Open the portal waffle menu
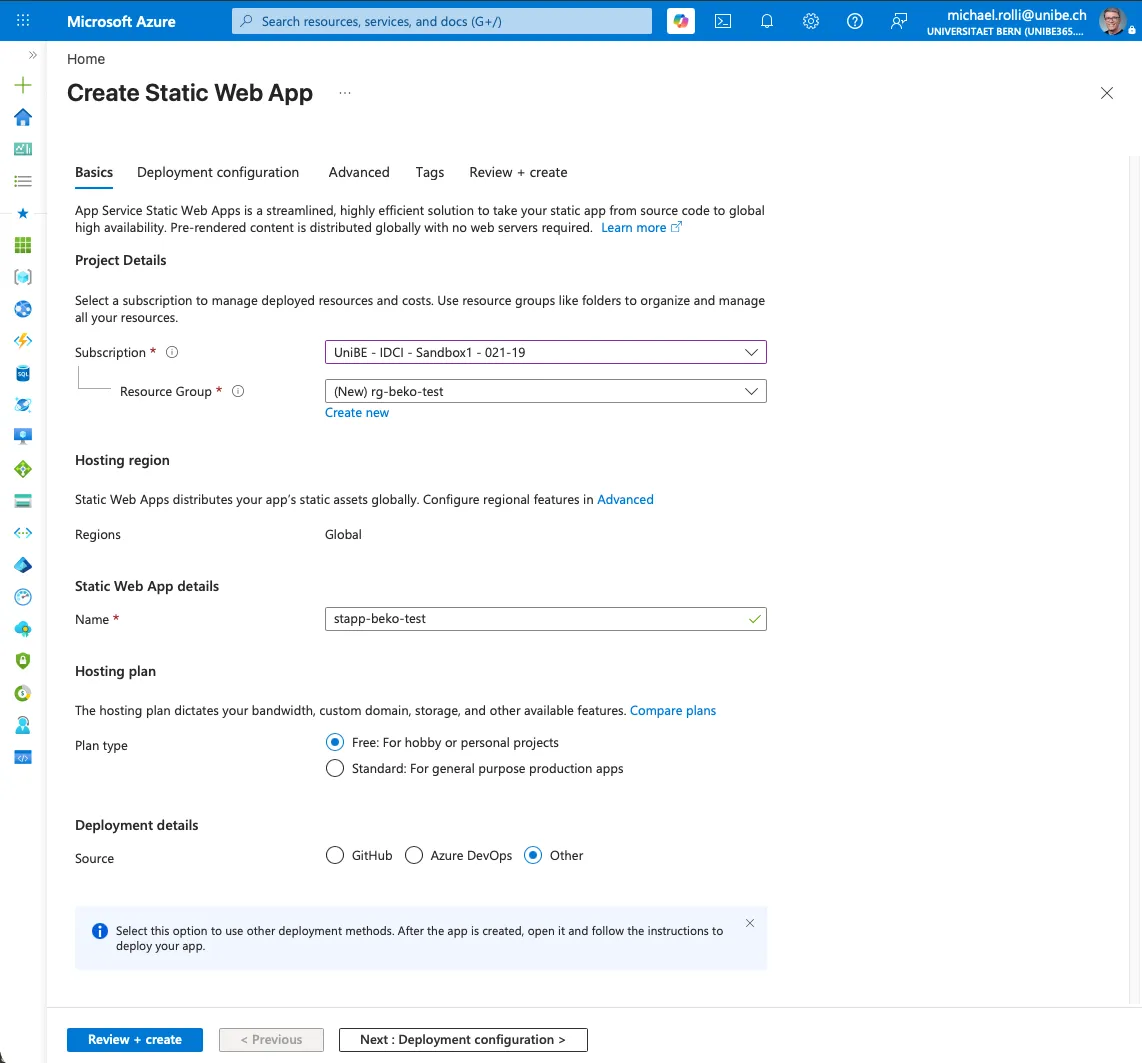Viewport: 1142px width, 1063px height. tap(23, 20)
